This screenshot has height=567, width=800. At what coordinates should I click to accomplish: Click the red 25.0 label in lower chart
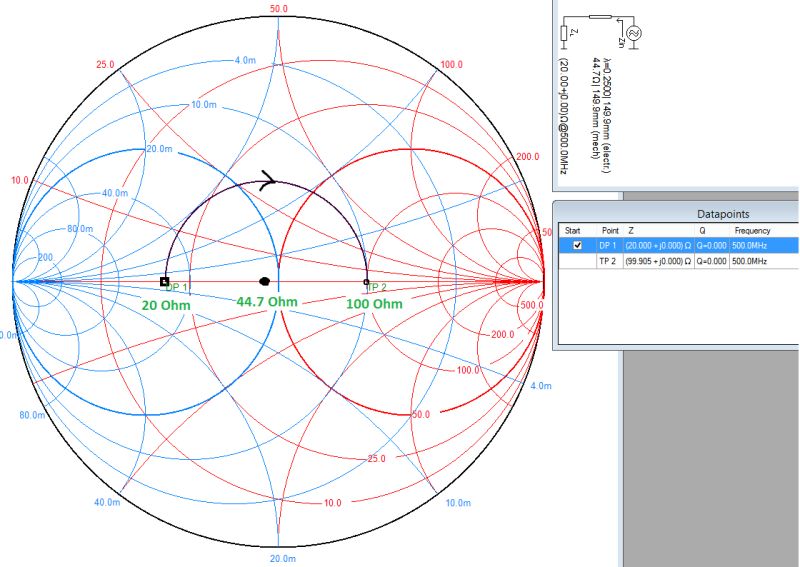point(377,458)
